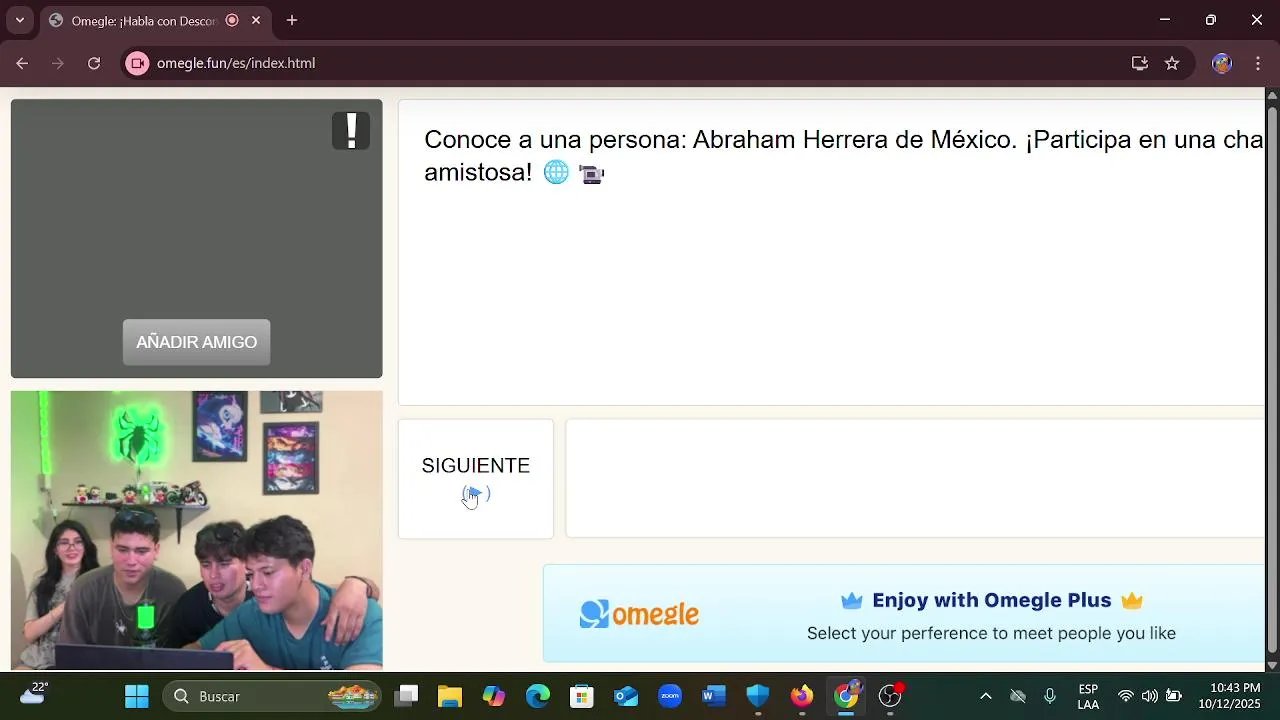The width and height of the screenshot is (1280, 720).
Task: Click the SIGUIENTE button
Action: pos(476,479)
